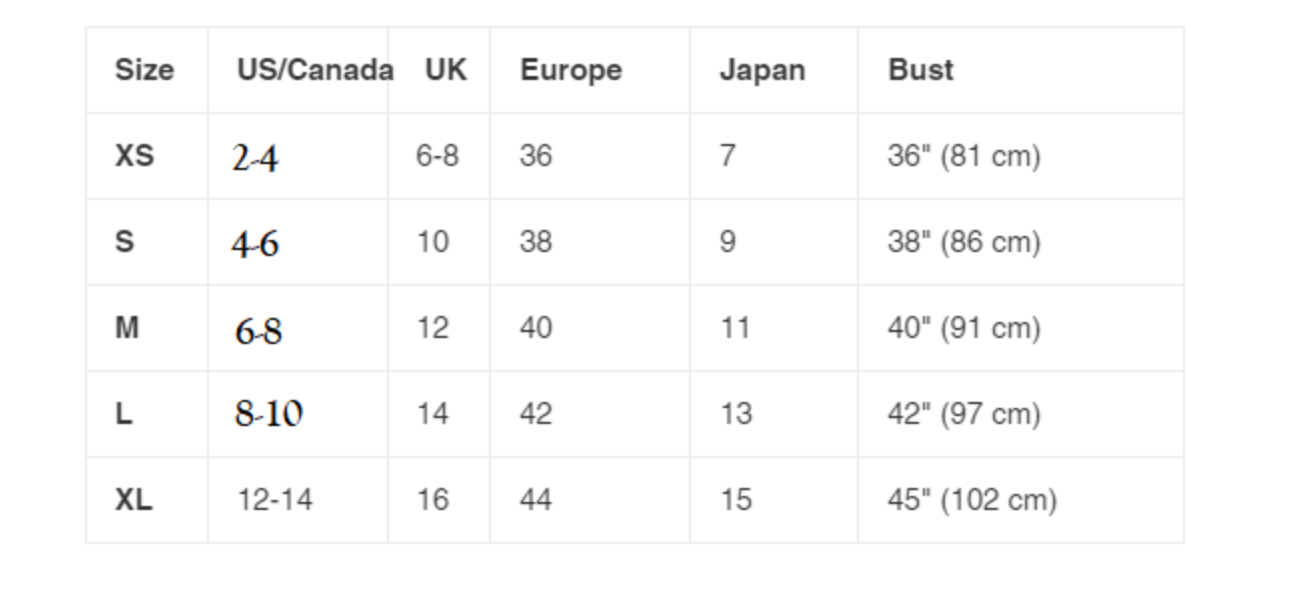Click the US/Canada 2-4 cell
This screenshot has height=594, width=1296.
[x=255, y=158]
